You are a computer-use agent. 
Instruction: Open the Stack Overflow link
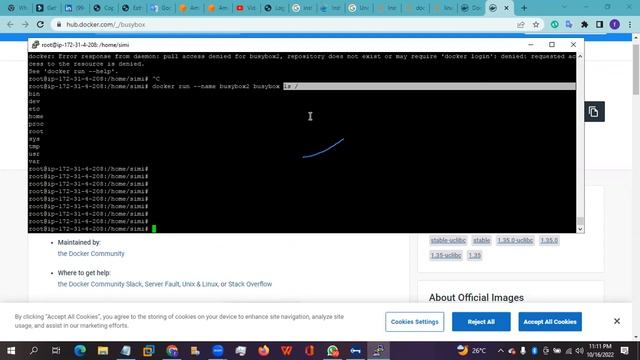pyautogui.click(x=250, y=284)
